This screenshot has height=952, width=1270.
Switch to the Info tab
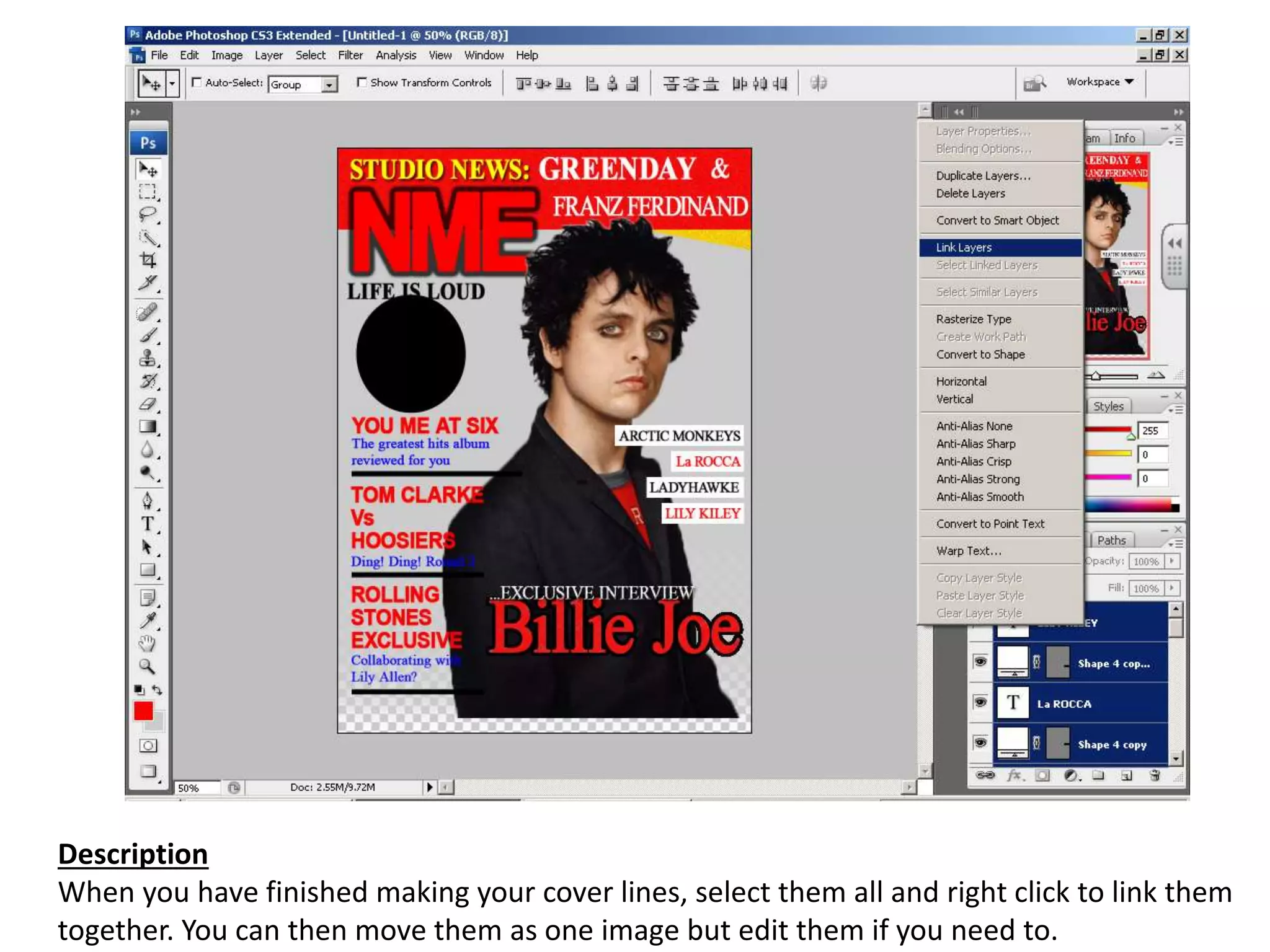click(x=1124, y=138)
